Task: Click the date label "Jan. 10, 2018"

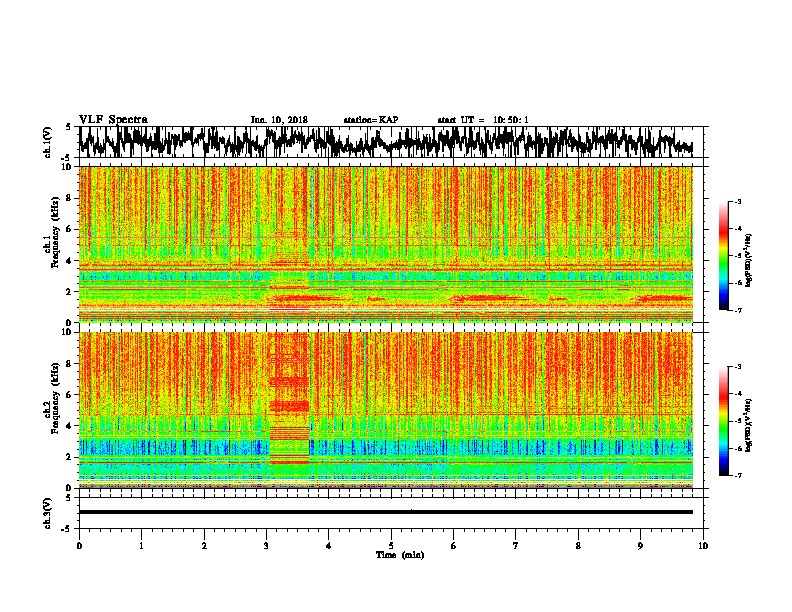Action: 279,120
